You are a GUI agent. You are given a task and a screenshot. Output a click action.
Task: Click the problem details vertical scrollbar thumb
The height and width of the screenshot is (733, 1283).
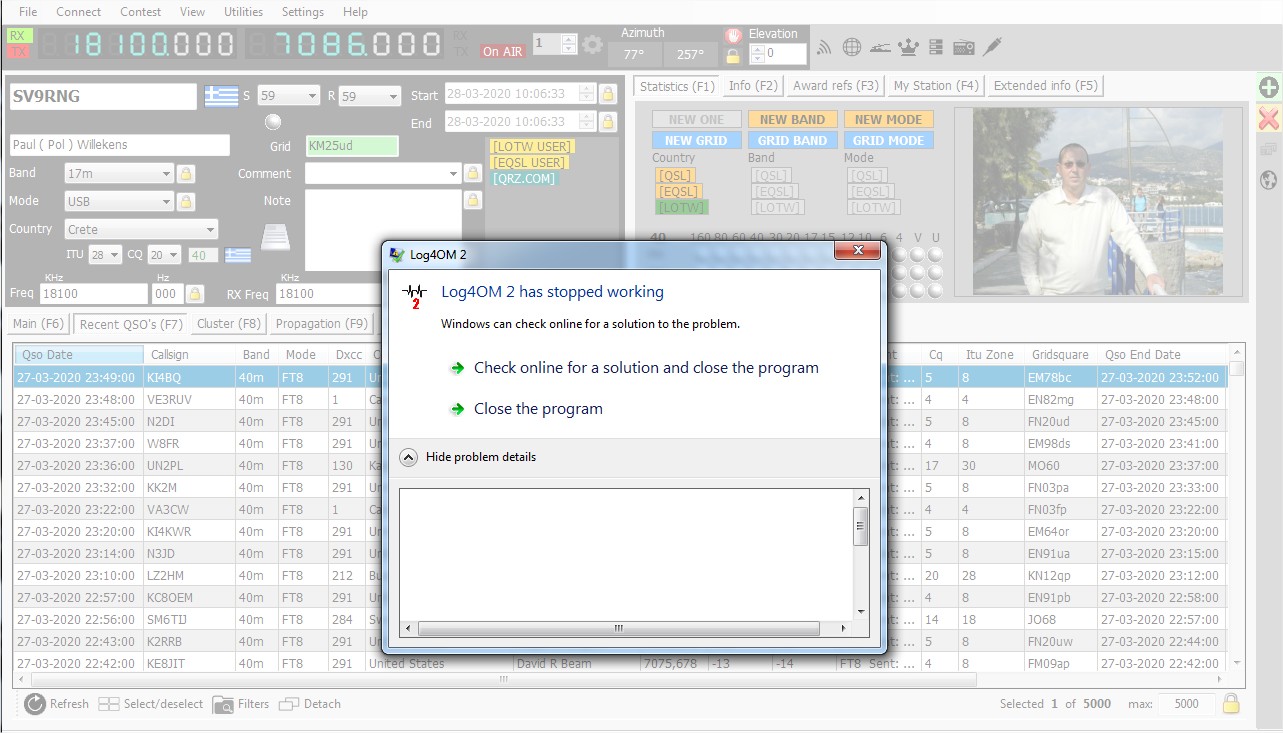click(860, 526)
